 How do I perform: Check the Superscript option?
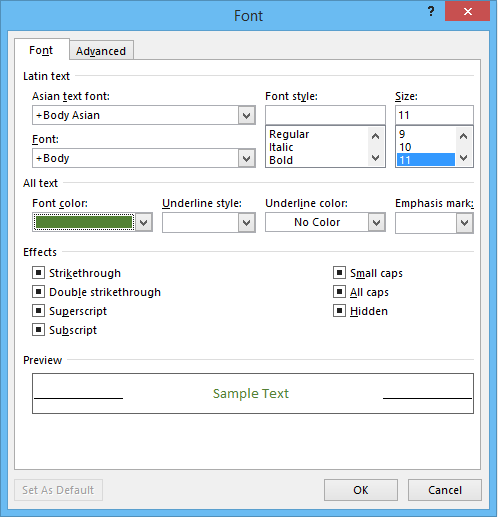(39, 311)
